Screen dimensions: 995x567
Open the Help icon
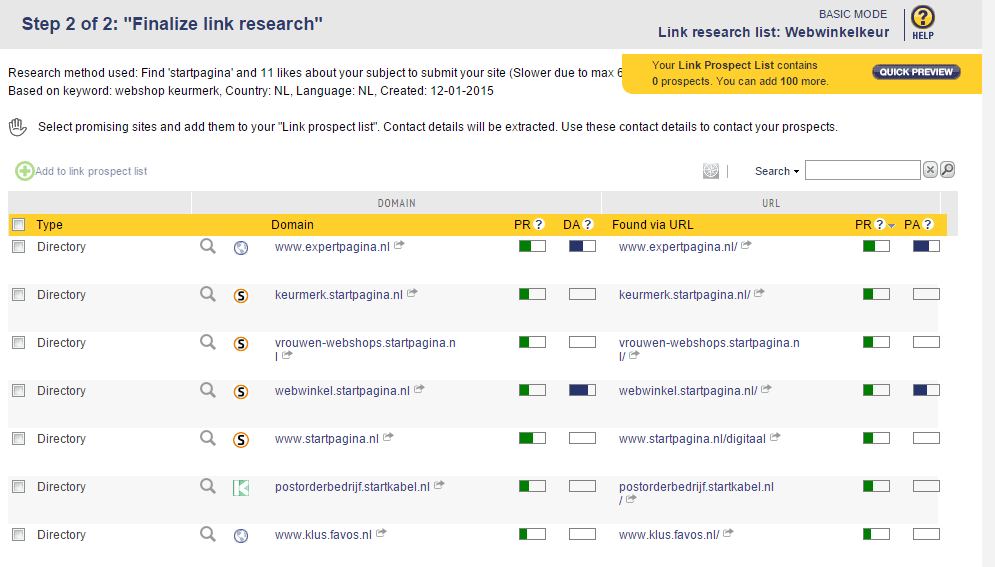click(x=922, y=22)
